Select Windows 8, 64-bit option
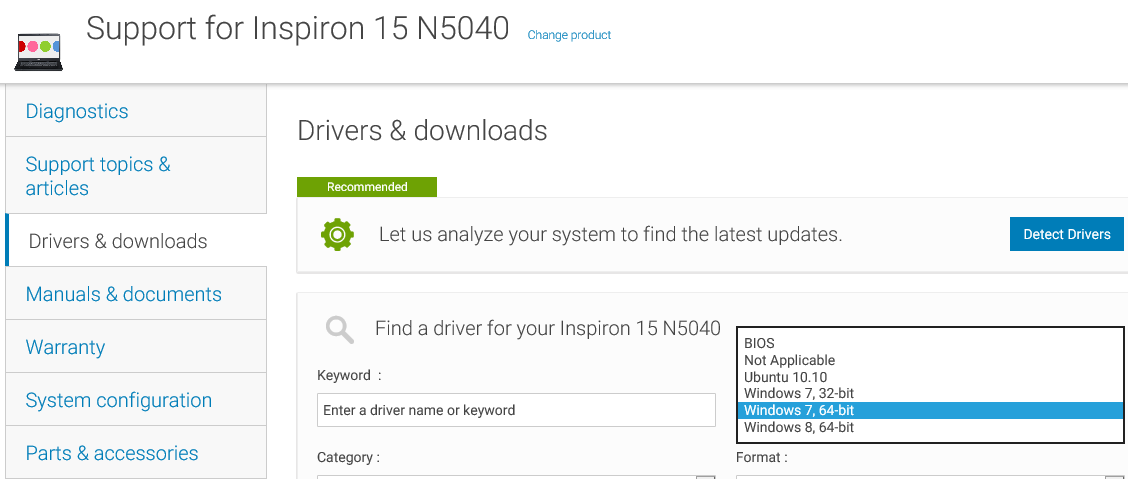This screenshot has width=1128, height=479. pos(929,427)
